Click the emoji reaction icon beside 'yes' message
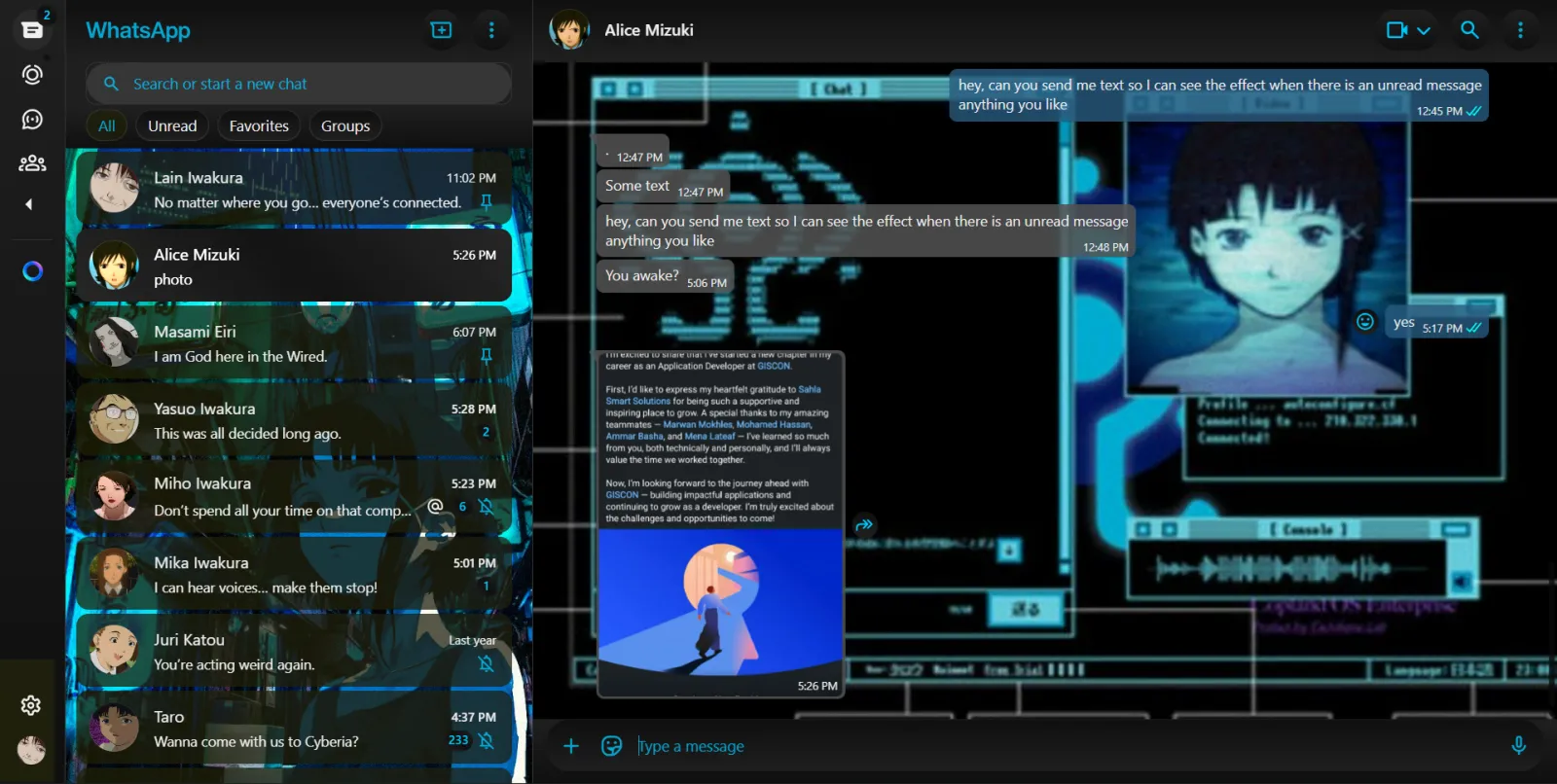1557x784 pixels. point(1365,321)
